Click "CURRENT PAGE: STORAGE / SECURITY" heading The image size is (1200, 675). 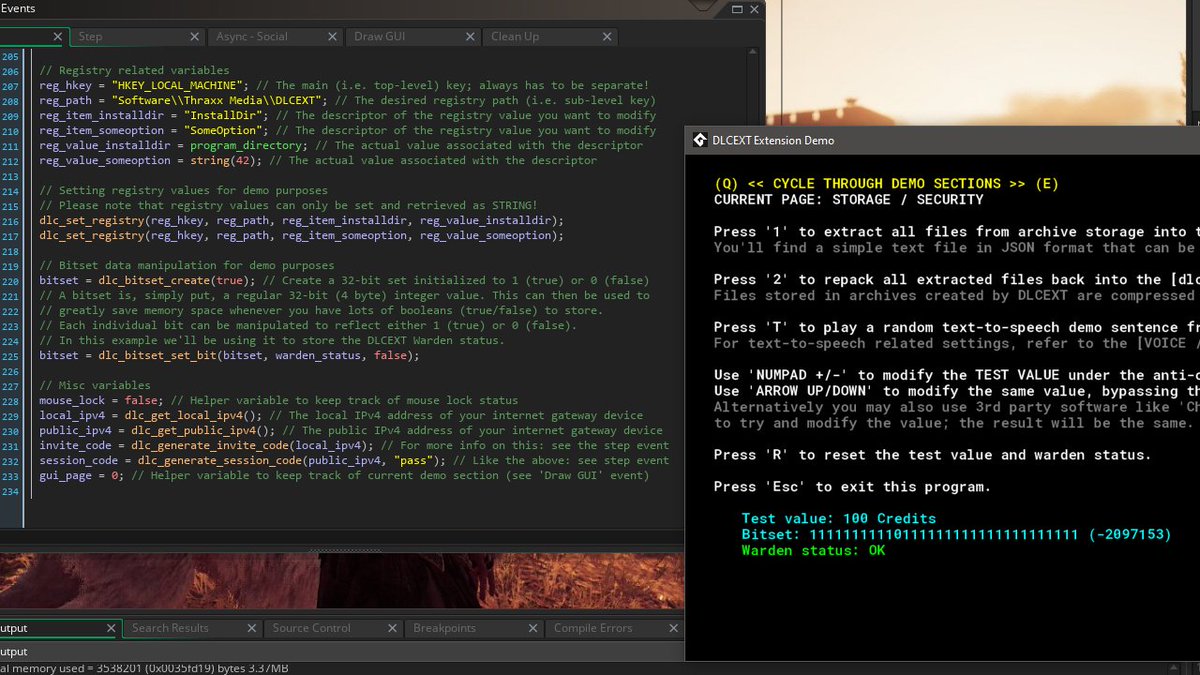pyautogui.click(x=849, y=200)
